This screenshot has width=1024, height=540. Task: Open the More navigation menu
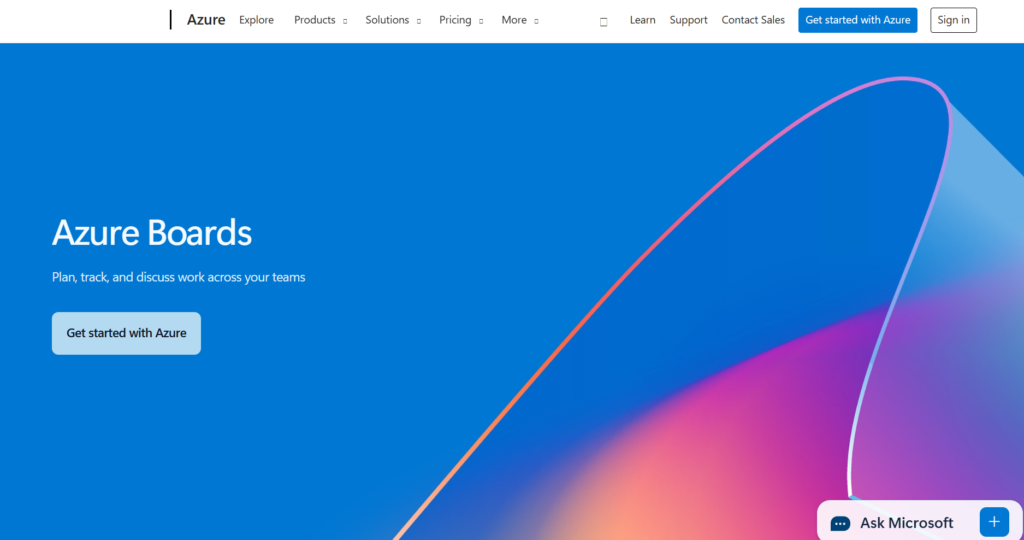pyautogui.click(x=514, y=20)
